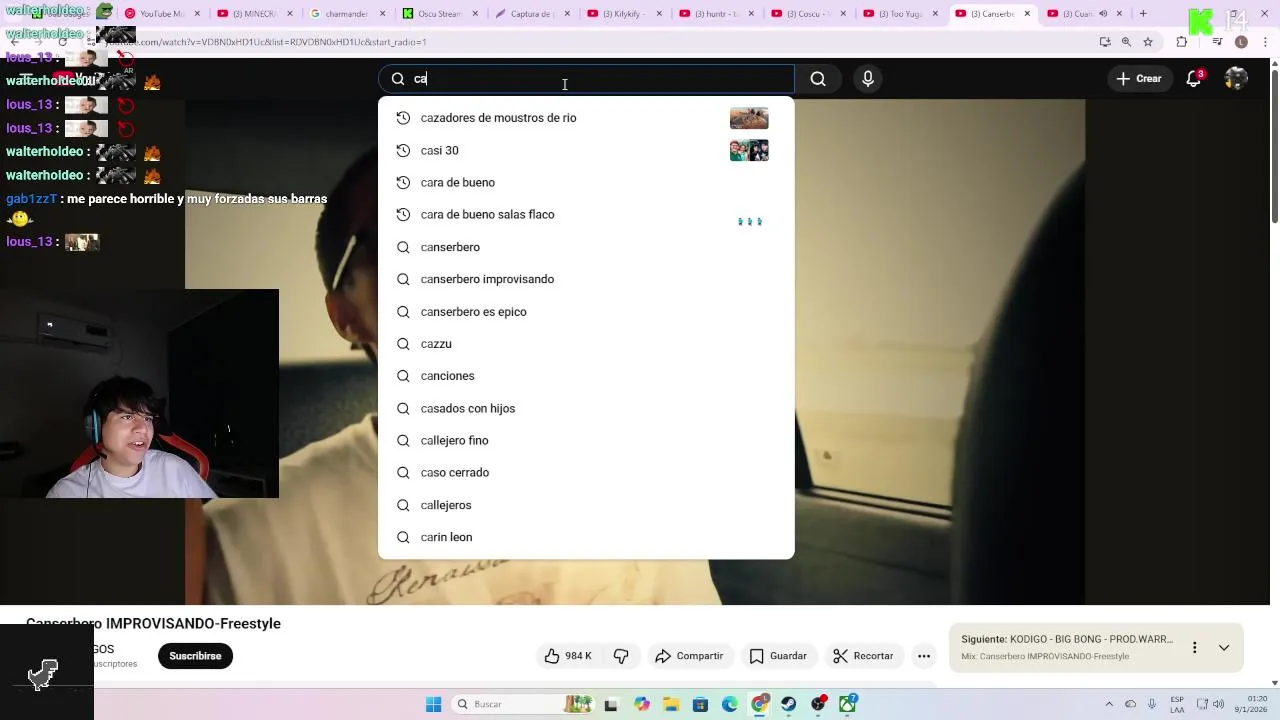Open the Windows Start menu

433,704
